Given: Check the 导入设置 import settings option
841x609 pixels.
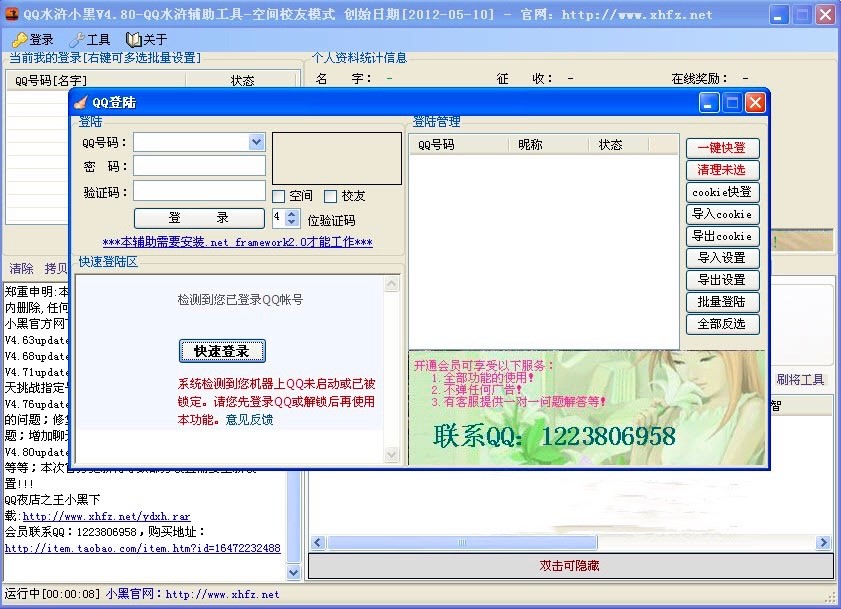Looking at the screenshot, I should pyautogui.click(x=722, y=258).
